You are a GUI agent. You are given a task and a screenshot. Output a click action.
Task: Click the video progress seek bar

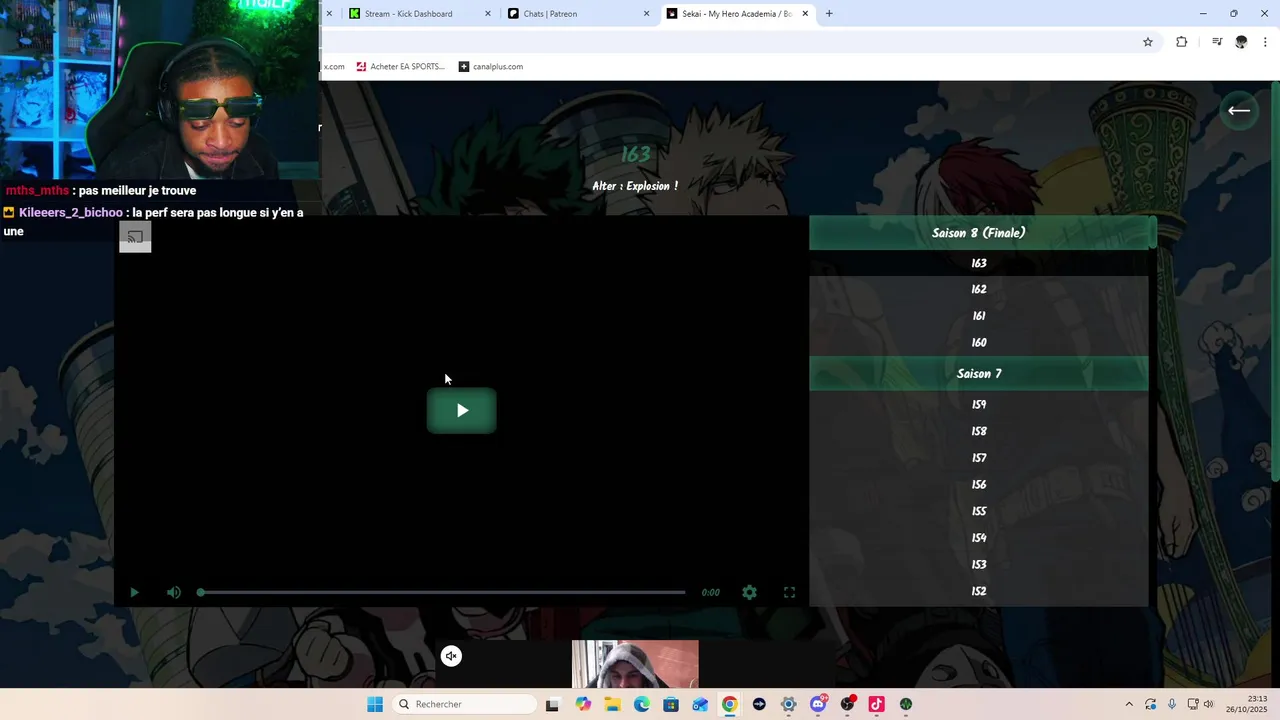[x=443, y=592]
